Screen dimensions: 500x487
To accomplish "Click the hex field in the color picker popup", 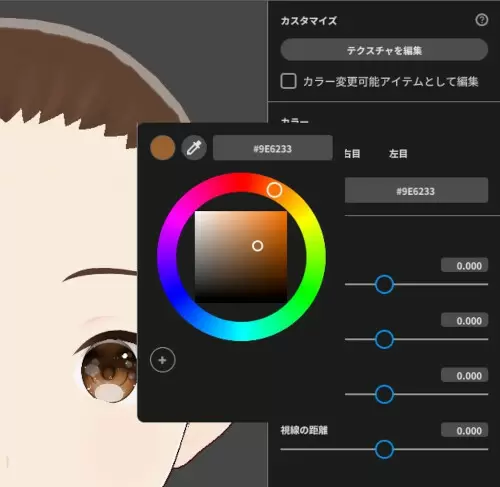I will (273, 148).
